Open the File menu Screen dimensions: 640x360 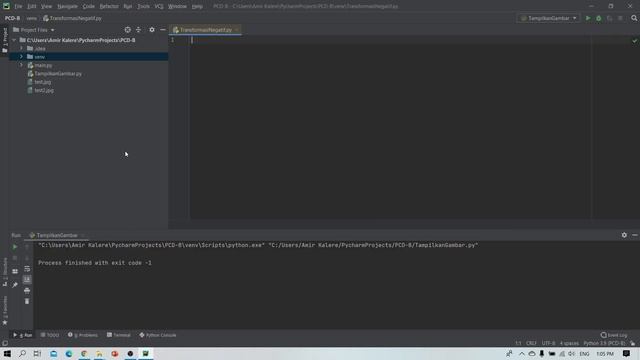click(x=18, y=7)
